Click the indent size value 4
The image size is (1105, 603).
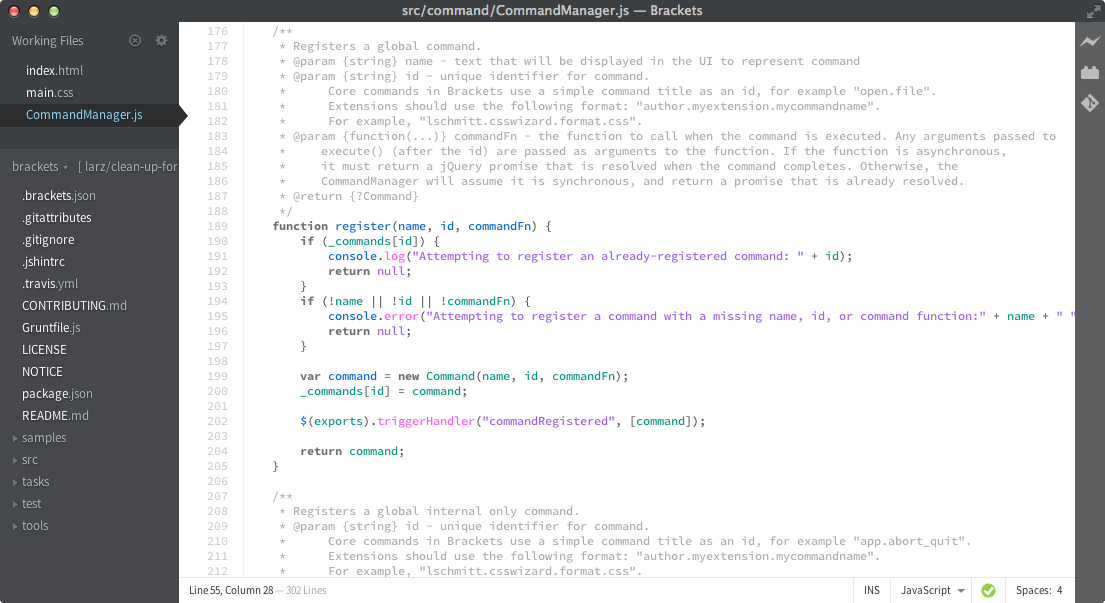point(1059,590)
